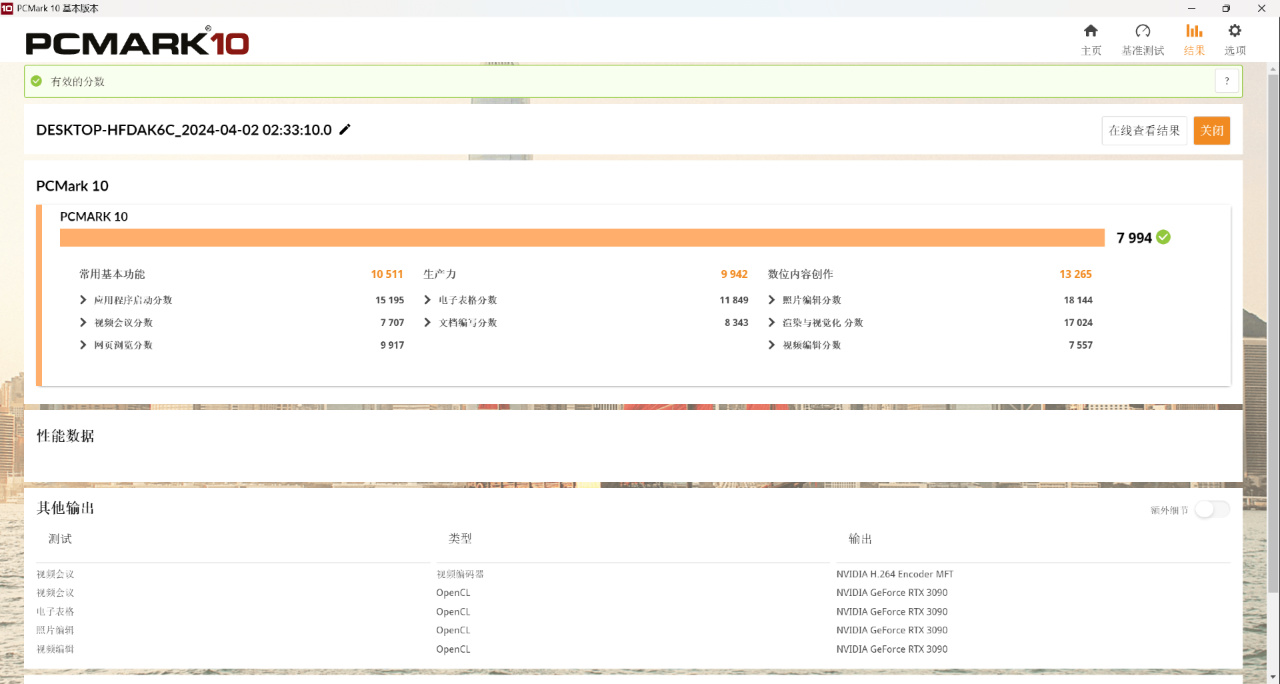The image size is (1280, 684).
Task: Click the 生产力 heading
Action: pyautogui.click(x=440, y=274)
